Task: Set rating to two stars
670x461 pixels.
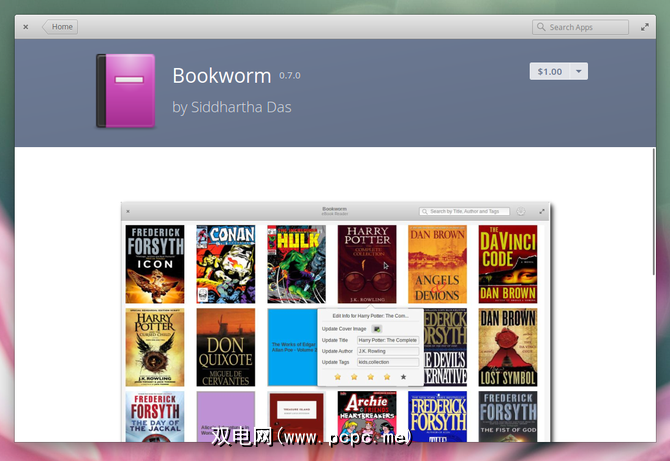Action: [x=354, y=377]
